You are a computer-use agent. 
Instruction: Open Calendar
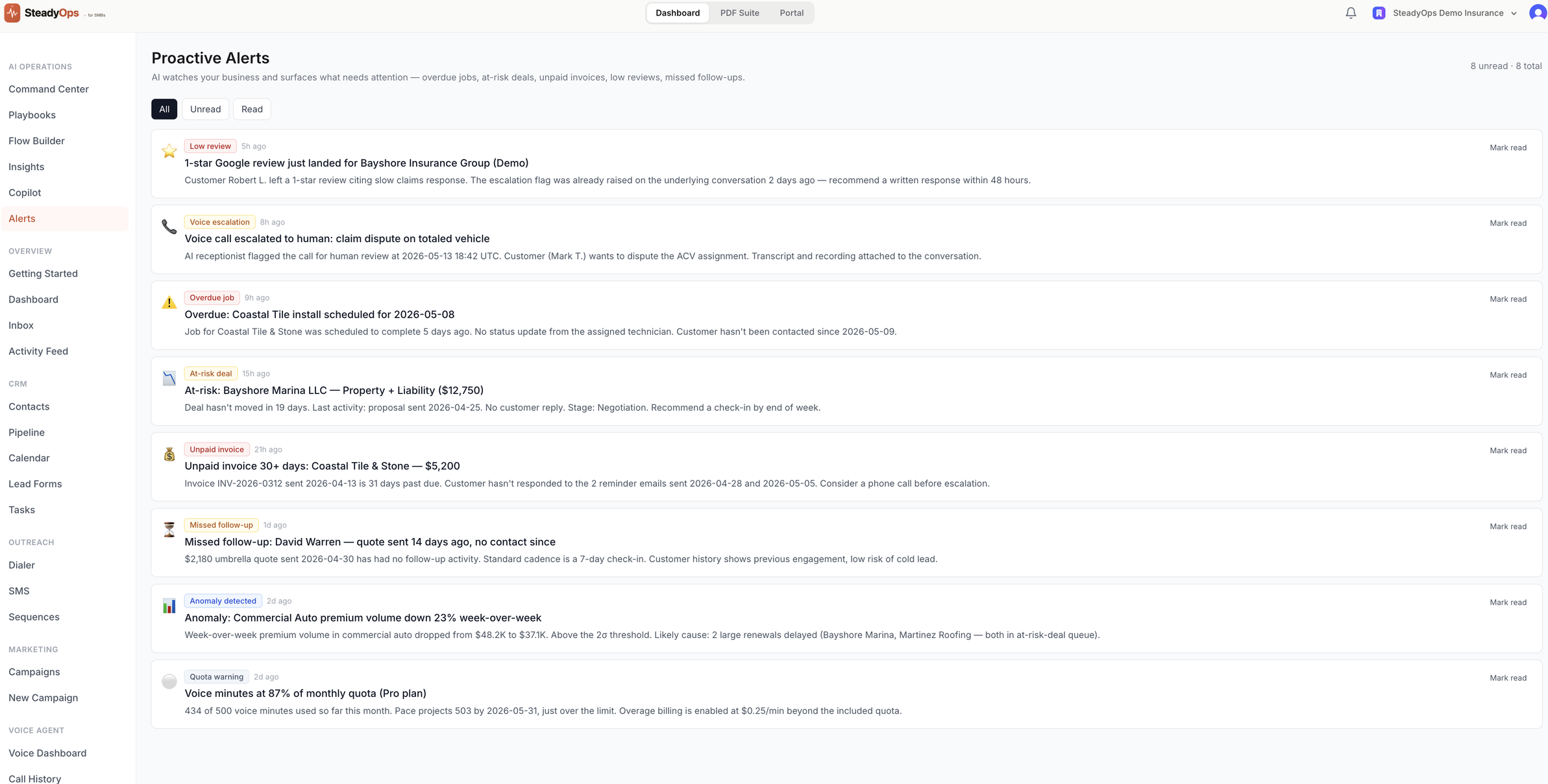(64, 458)
